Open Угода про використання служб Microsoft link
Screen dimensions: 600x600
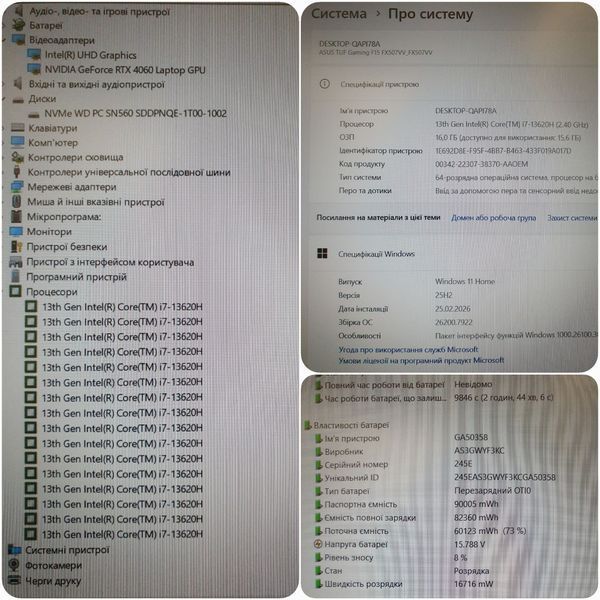click(408, 349)
